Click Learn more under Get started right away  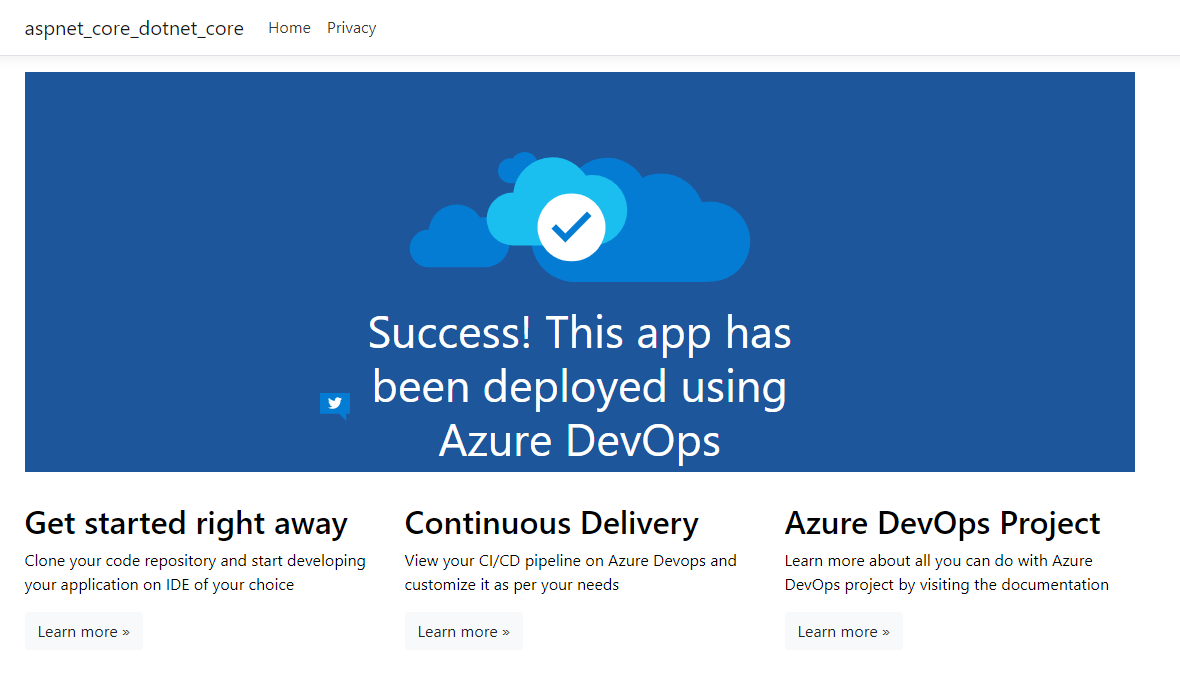point(84,631)
